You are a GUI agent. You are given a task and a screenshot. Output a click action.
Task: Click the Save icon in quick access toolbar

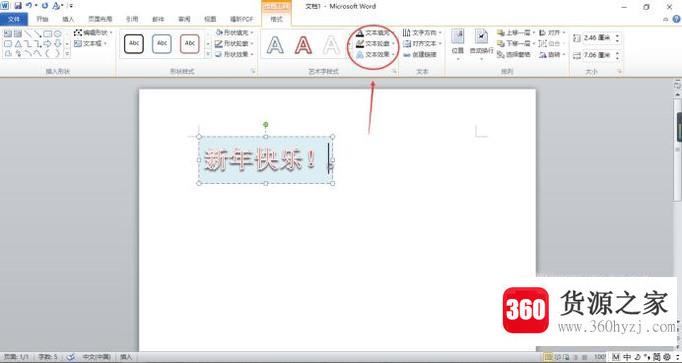pos(17,6)
